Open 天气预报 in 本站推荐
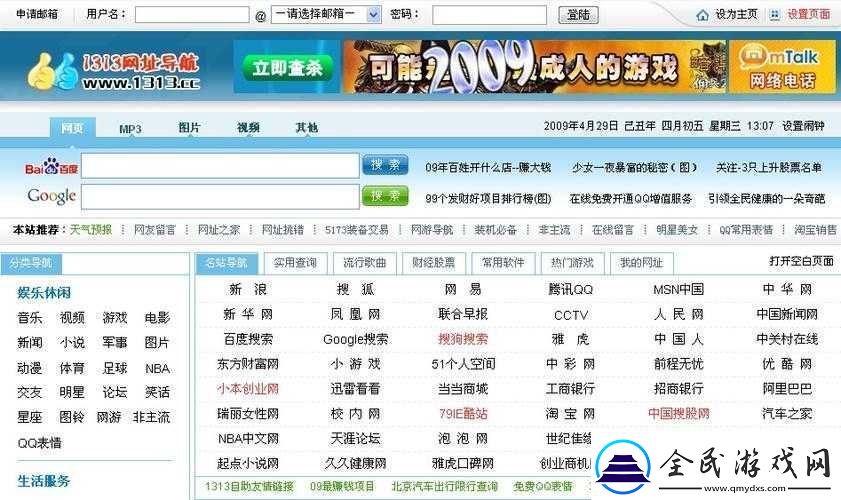Screen dimensions: 841x500 [x=91, y=230]
